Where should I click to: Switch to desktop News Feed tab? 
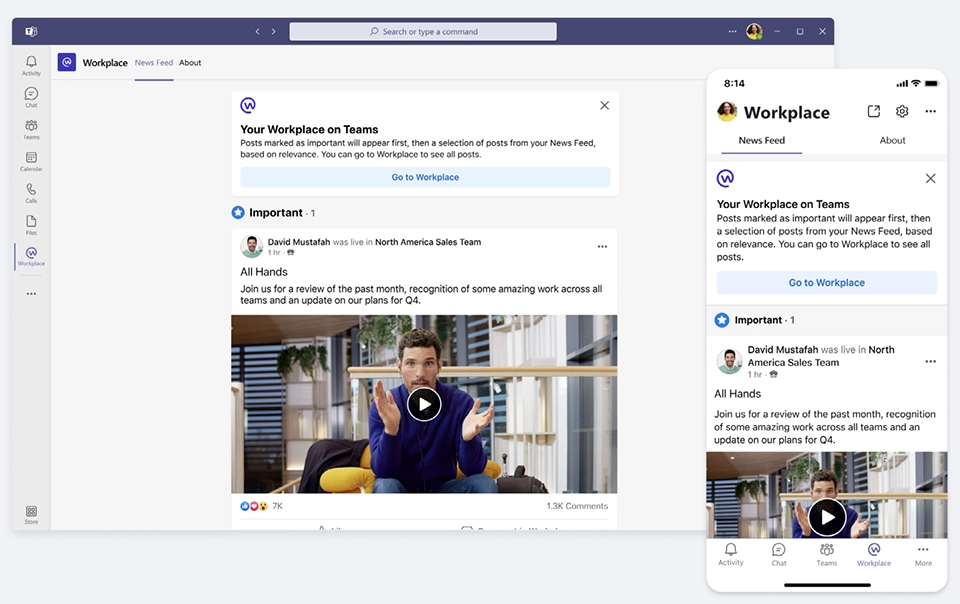click(154, 62)
